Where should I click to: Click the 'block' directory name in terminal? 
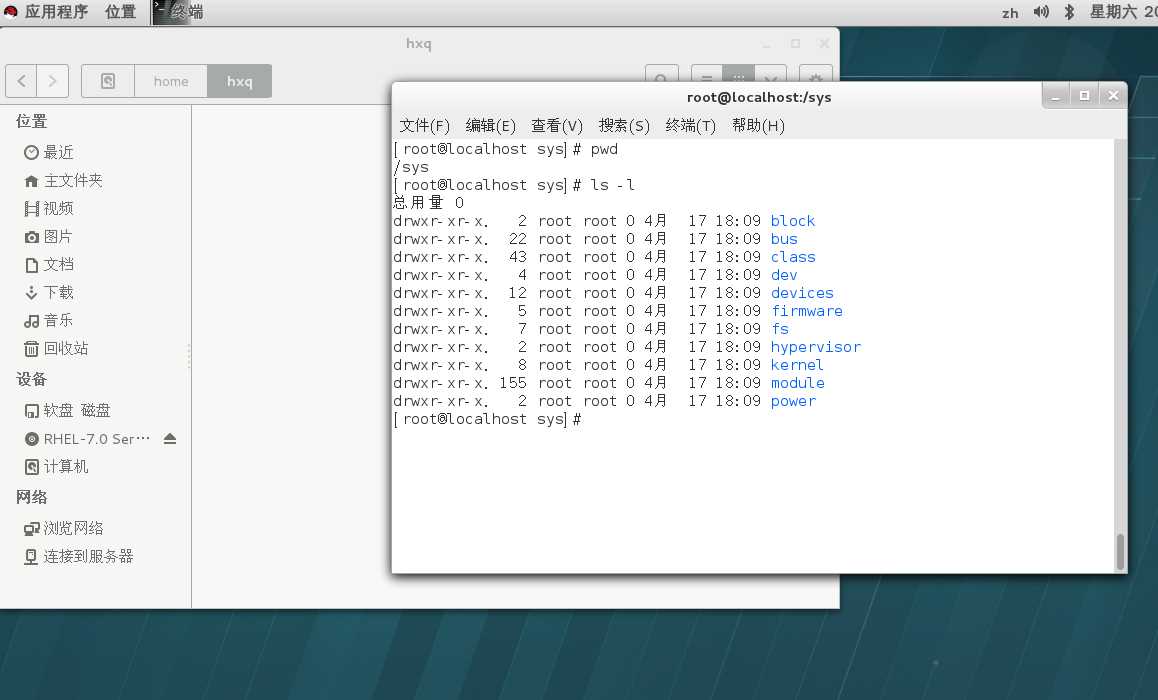tap(792, 221)
